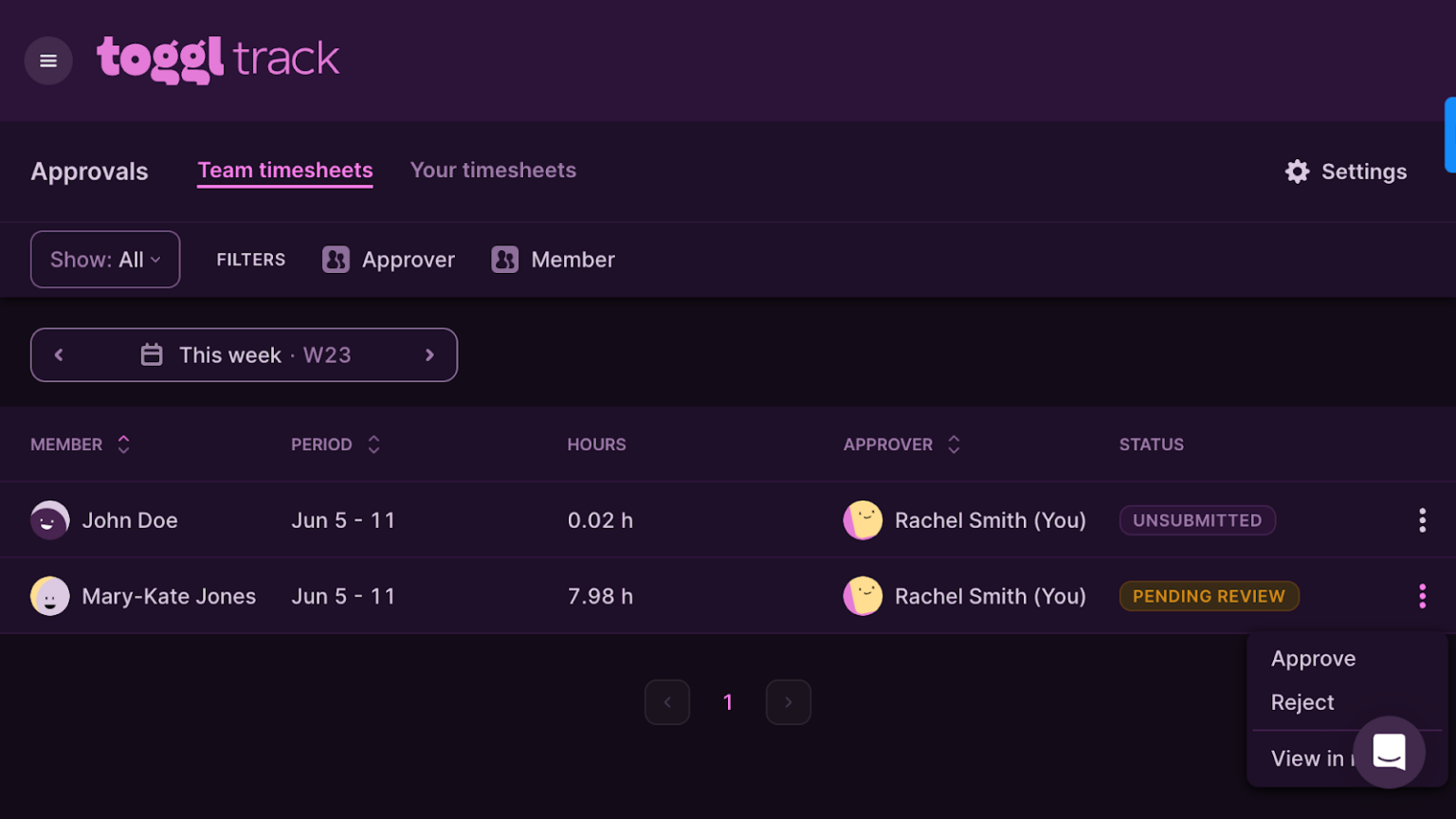Click the Toggl Track logo
1456x819 pixels.
218,60
